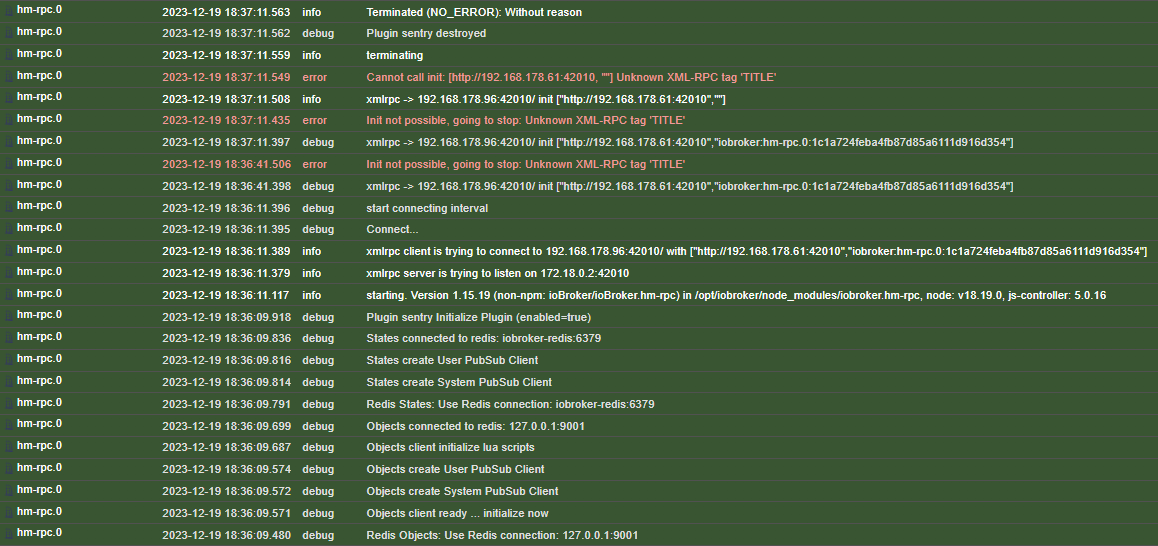Click 'starting. Version 1.15.19' message
The height and width of the screenshot is (546, 1158).
(x=736, y=296)
